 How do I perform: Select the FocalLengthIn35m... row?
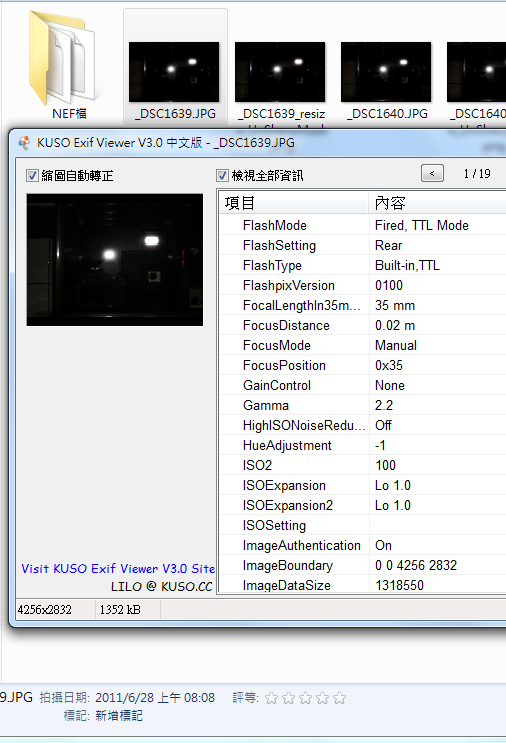point(363,305)
